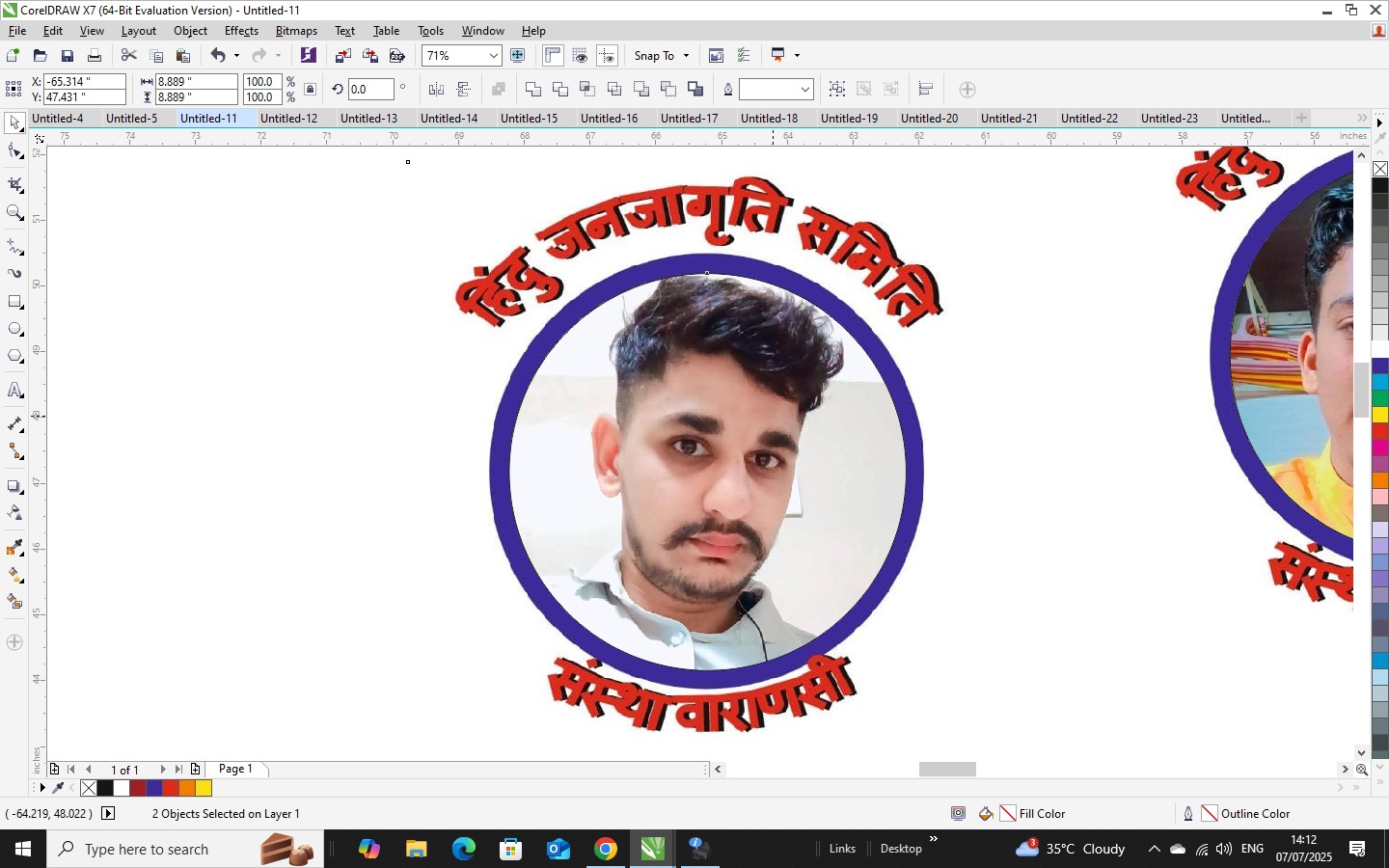Open File Explorer from the taskbar
The image size is (1389, 868).
click(416, 849)
